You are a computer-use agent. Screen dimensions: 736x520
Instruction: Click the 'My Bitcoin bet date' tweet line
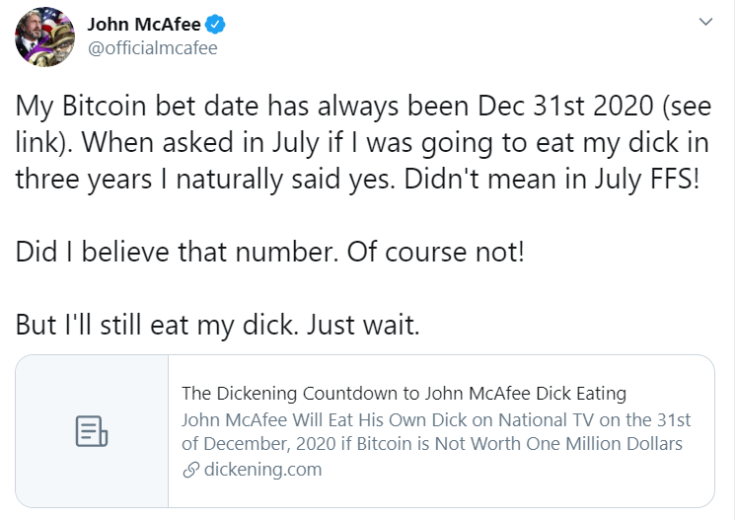(x=363, y=106)
